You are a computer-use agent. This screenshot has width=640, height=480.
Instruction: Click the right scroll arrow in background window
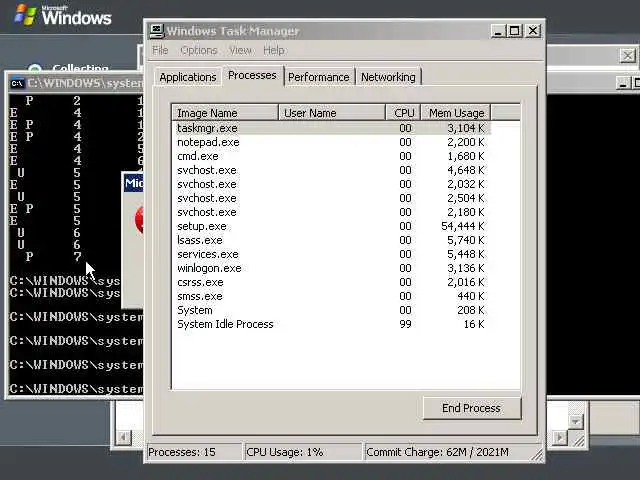(560, 438)
